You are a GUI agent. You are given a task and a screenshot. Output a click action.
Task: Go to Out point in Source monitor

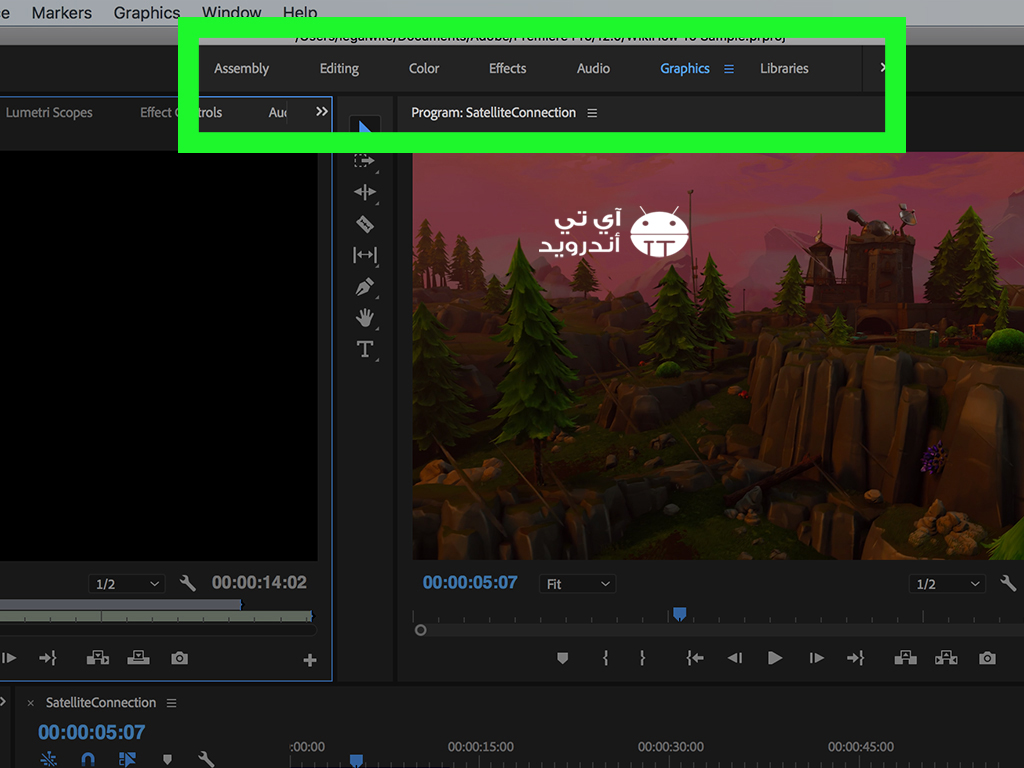pos(48,658)
